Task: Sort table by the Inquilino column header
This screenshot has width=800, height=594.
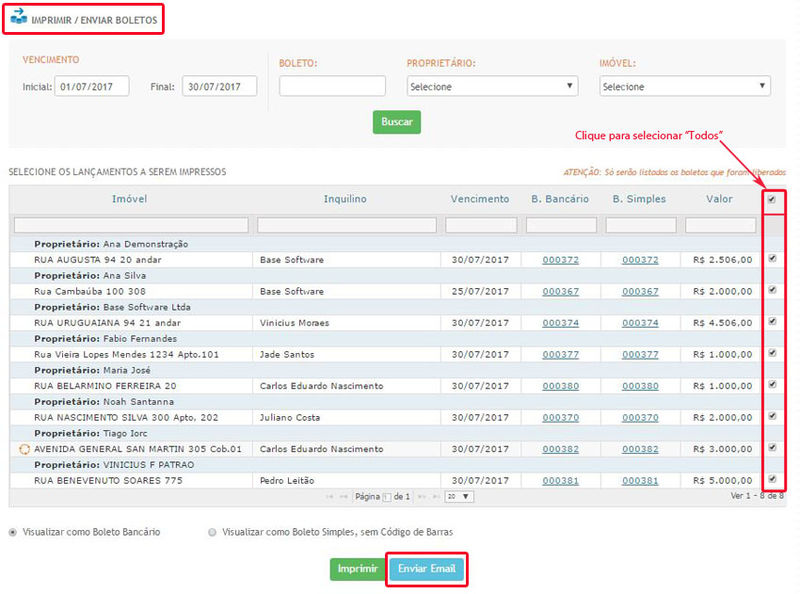Action: [x=345, y=199]
